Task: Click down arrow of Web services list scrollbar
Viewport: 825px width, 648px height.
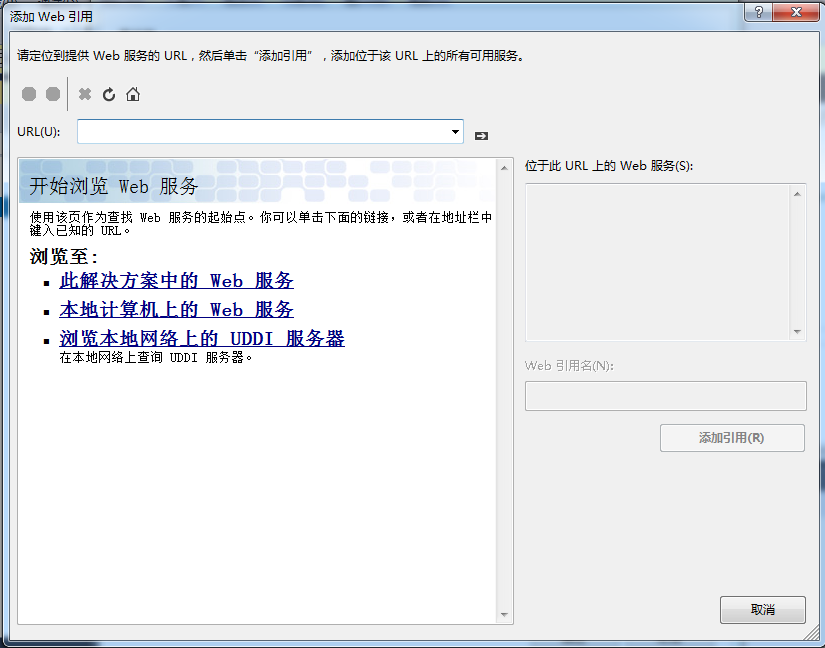Action: (797, 332)
